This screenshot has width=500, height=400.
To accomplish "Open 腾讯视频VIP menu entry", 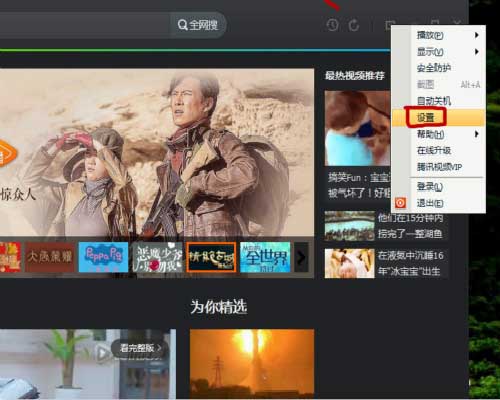I will [x=439, y=167].
